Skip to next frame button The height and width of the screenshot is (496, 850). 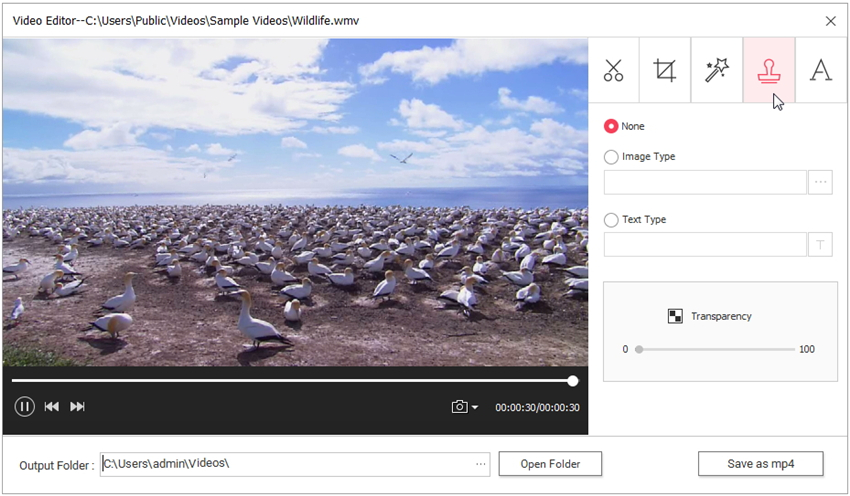pos(77,406)
